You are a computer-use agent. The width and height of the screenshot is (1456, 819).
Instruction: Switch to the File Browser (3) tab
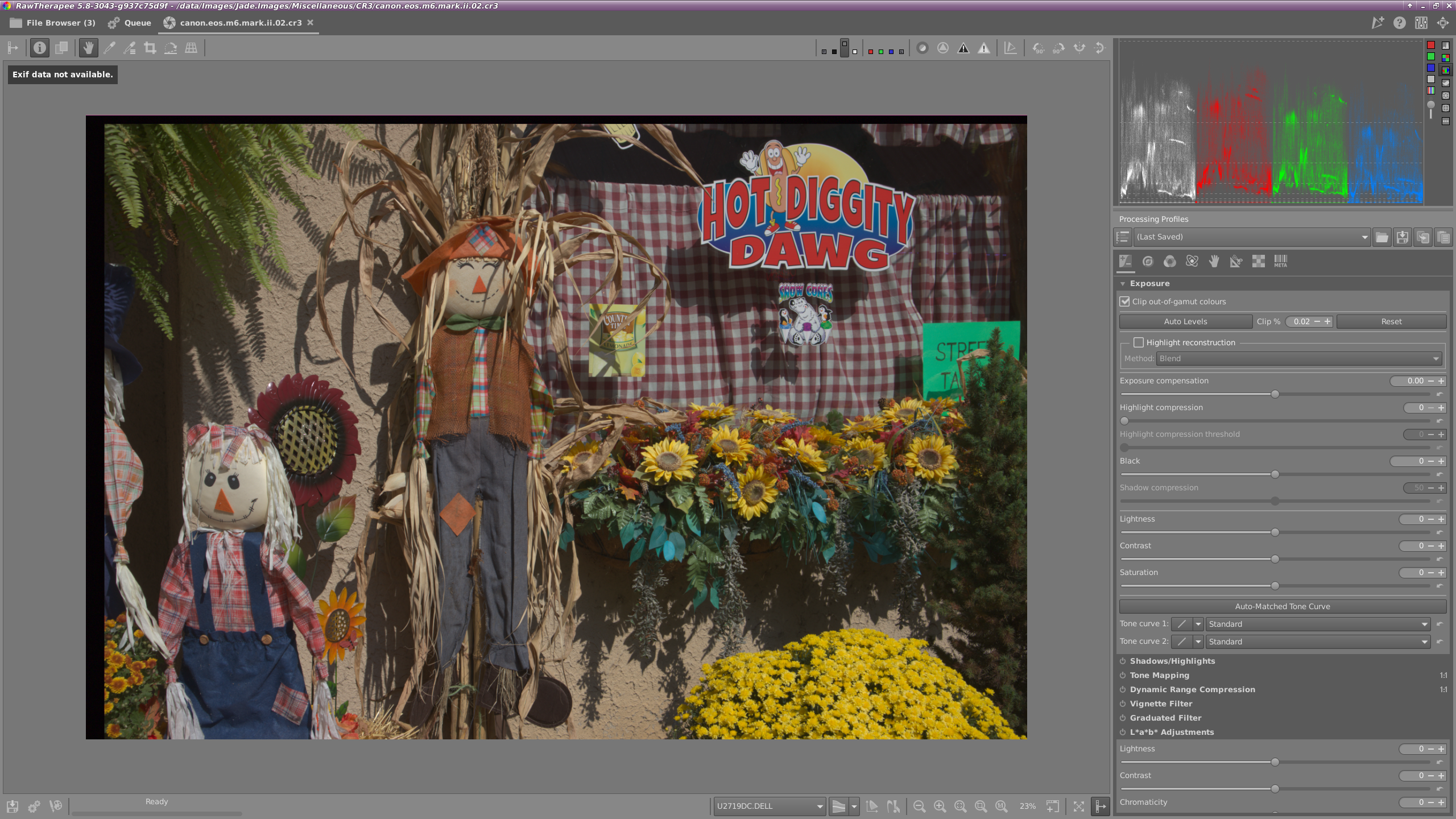(53, 23)
